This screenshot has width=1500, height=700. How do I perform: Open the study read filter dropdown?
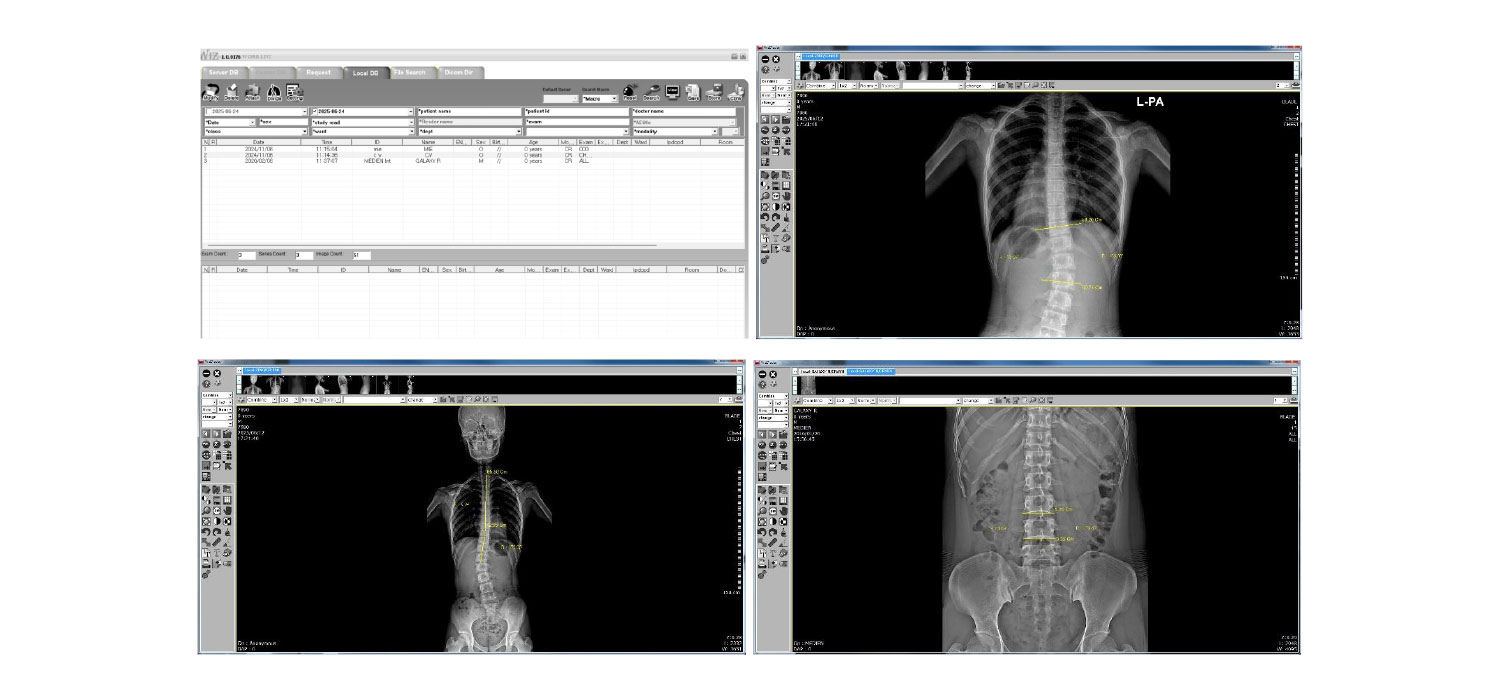coord(410,121)
